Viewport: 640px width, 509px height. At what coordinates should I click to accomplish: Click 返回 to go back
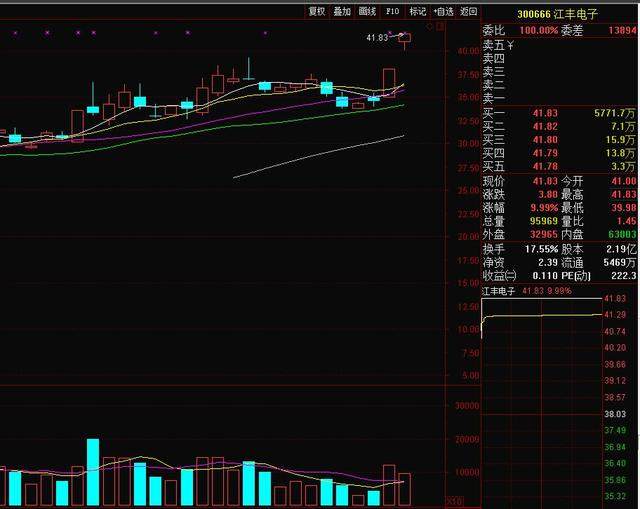(469, 12)
